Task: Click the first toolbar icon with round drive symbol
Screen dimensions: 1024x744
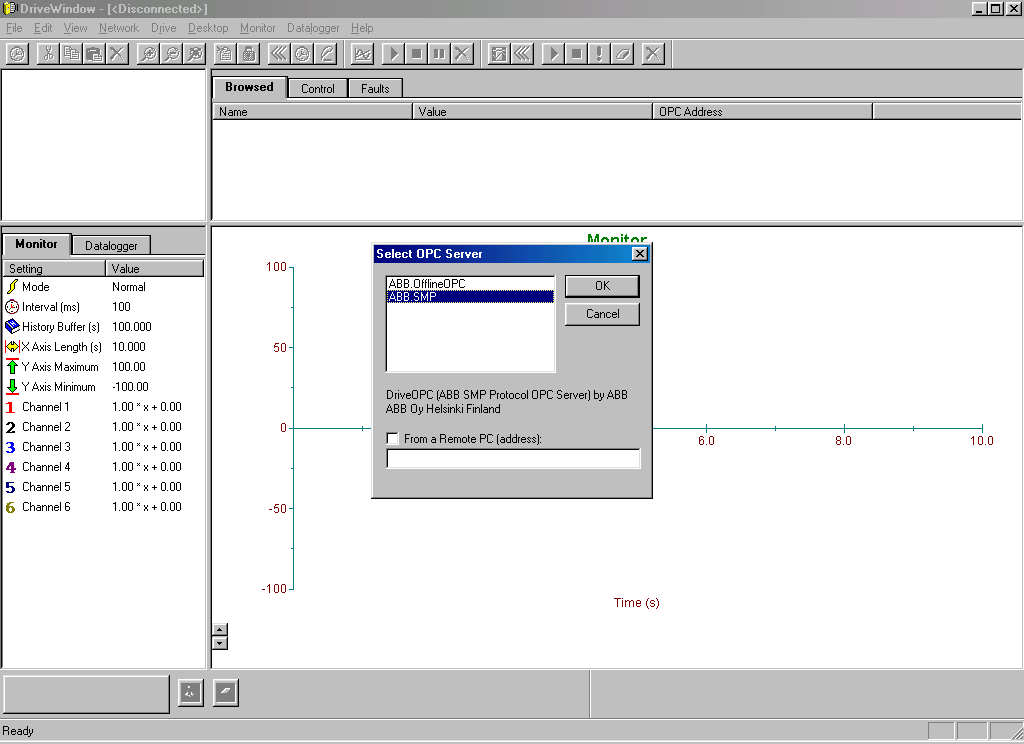Action: [x=17, y=54]
